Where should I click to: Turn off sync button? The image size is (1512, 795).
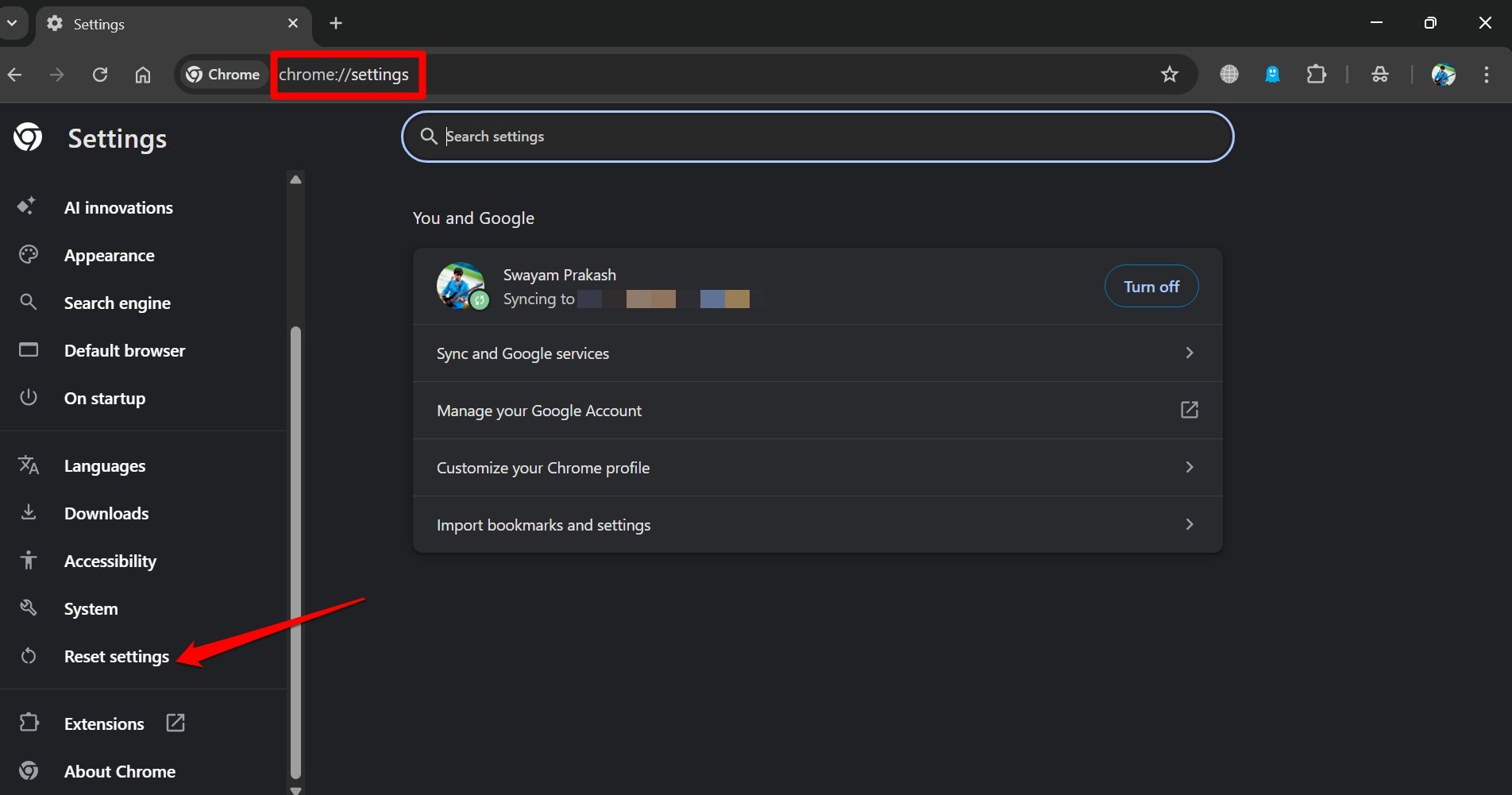point(1151,287)
